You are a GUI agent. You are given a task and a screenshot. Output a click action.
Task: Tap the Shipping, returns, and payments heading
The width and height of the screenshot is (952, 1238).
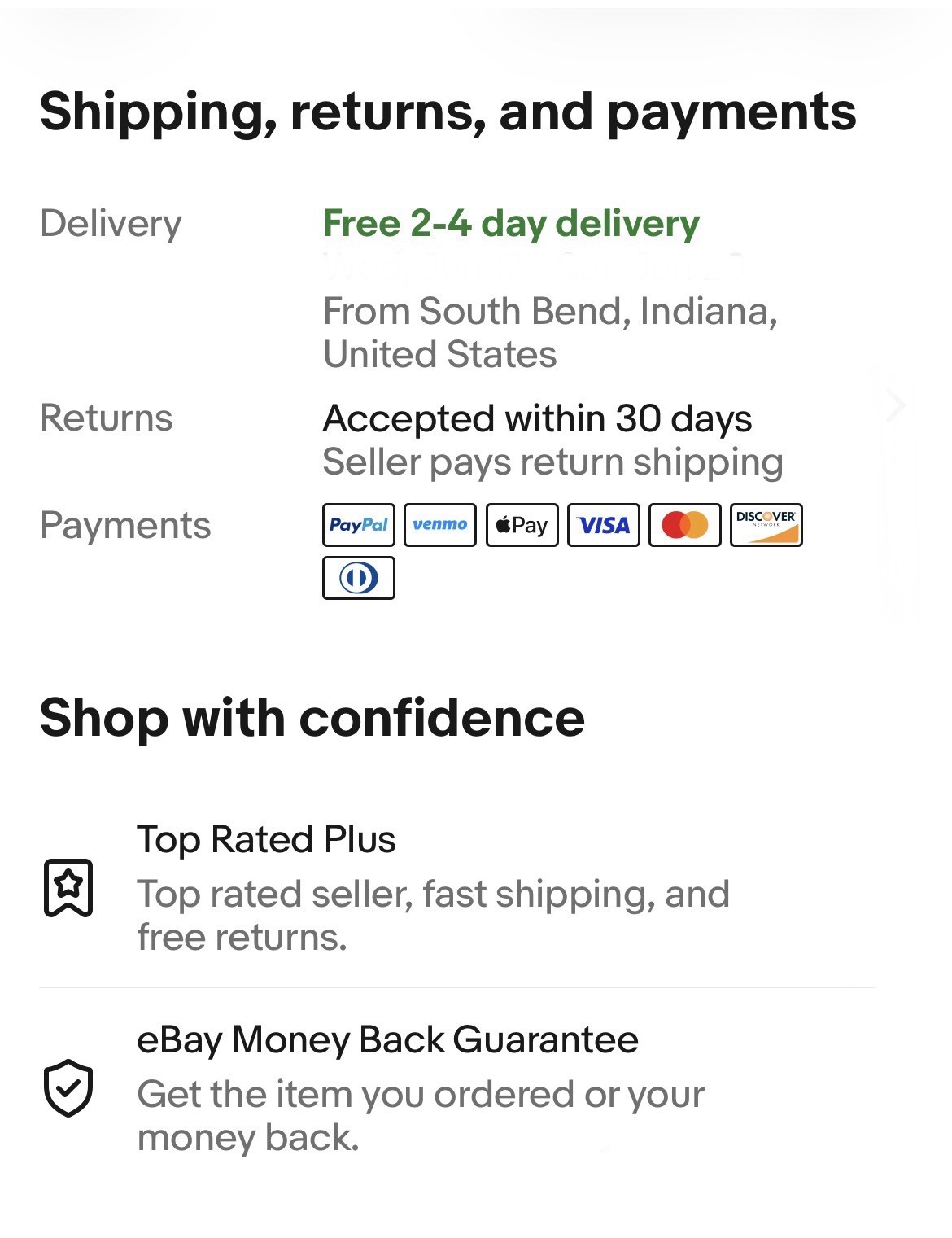click(448, 112)
